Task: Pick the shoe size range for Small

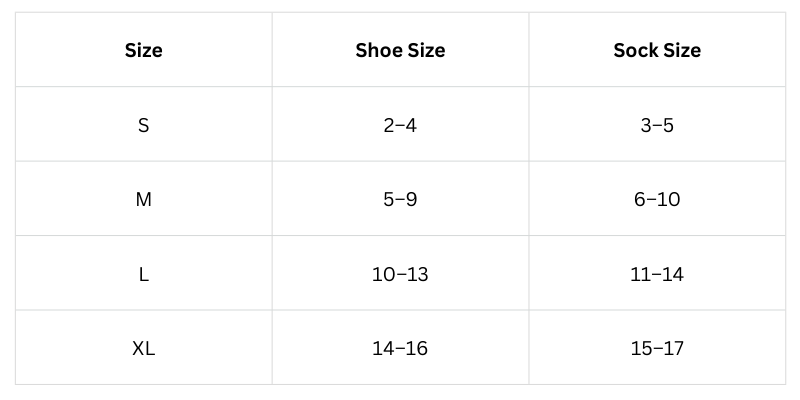Action: (400, 125)
